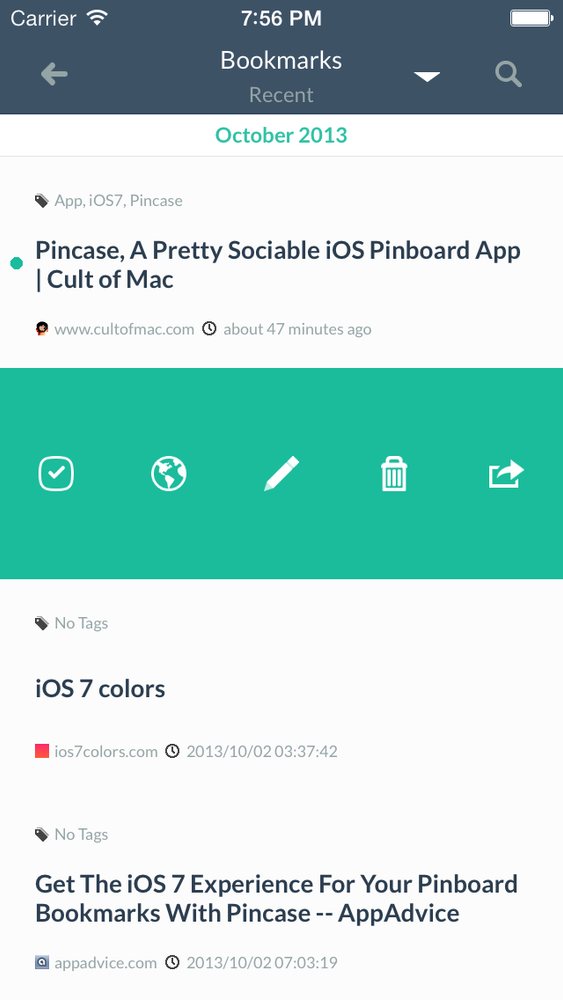Image resolution: width=563 pixels, height=1000 pixels.
Task: Select the App, iOS7, Pincase tags
Action: click(x=119, y=201)
